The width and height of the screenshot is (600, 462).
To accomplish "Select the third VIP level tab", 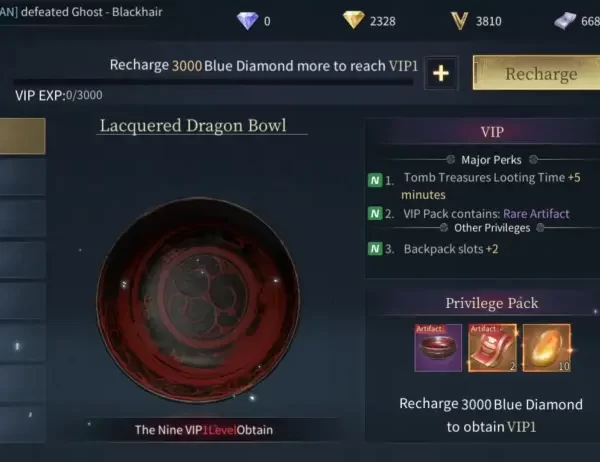I will (x=23, y=218).
